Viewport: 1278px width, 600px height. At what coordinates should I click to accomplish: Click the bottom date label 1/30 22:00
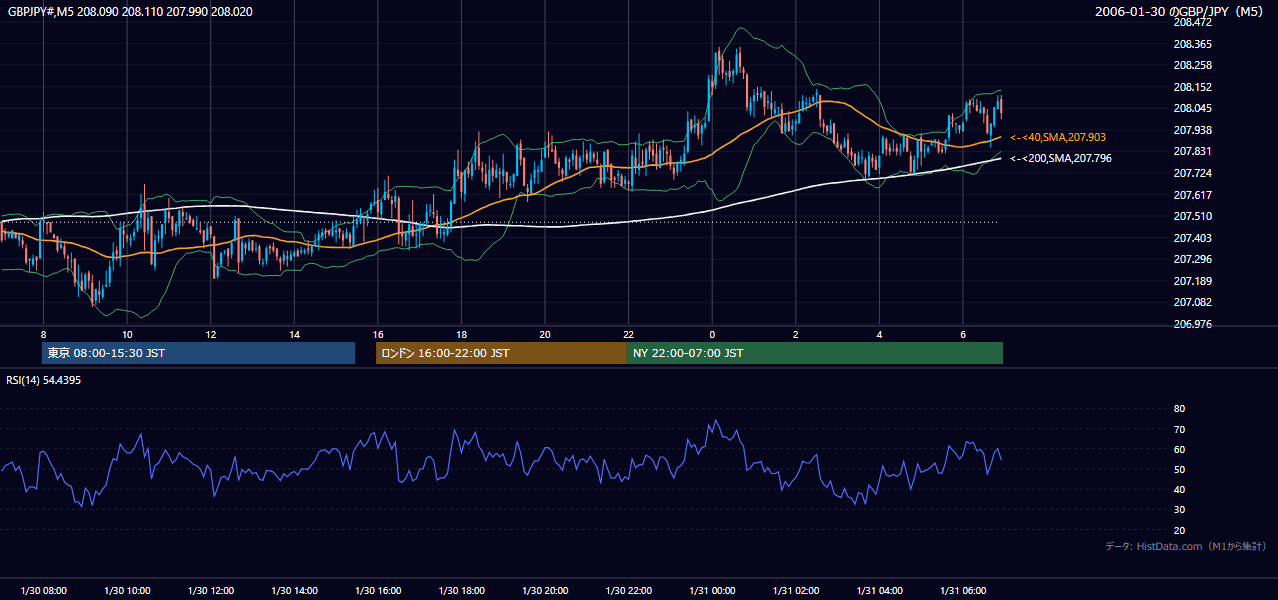628,591
